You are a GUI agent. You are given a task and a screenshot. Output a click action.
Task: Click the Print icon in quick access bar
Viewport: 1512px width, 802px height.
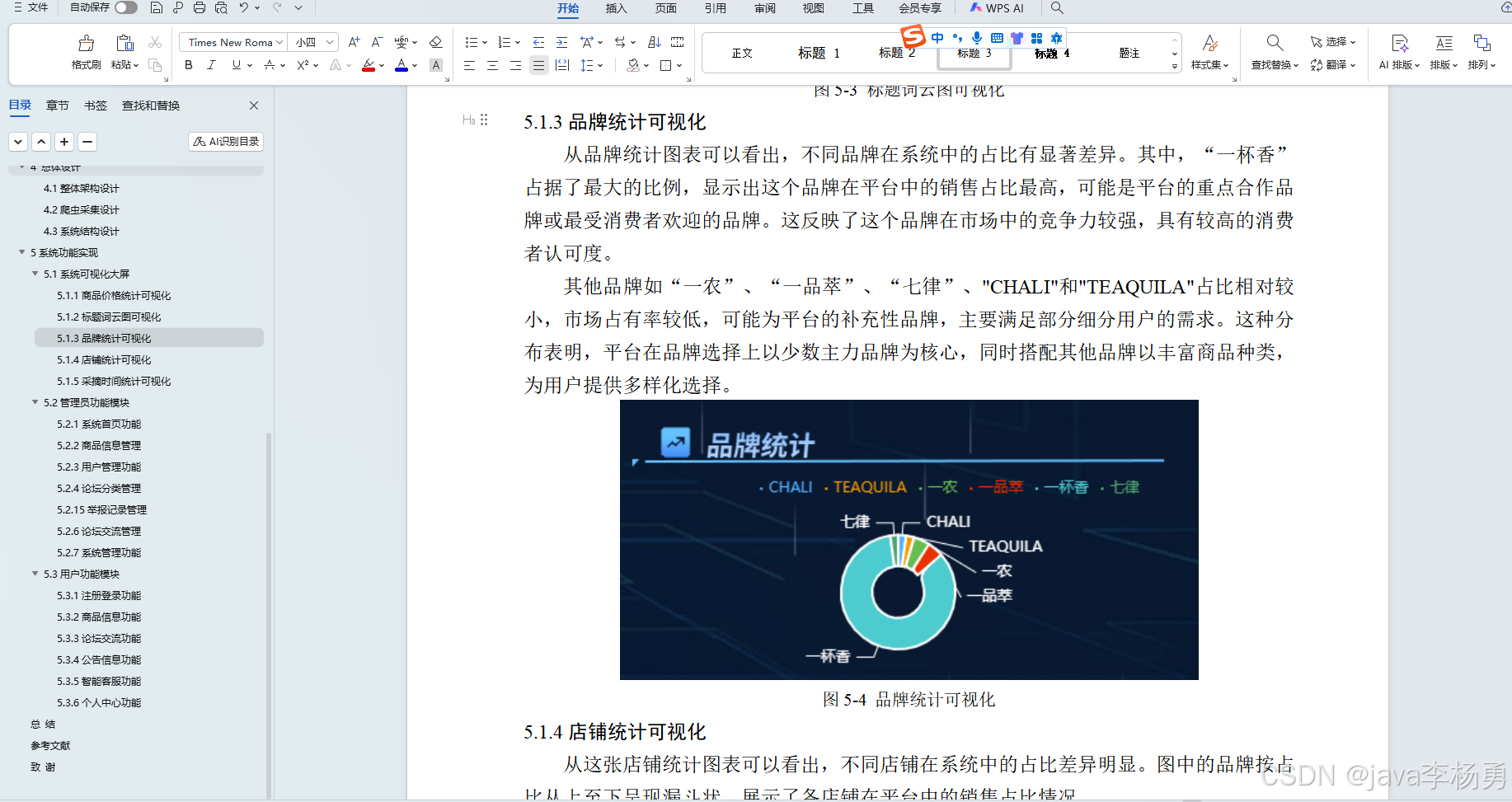pyautogui.click(x=200, y=7)
